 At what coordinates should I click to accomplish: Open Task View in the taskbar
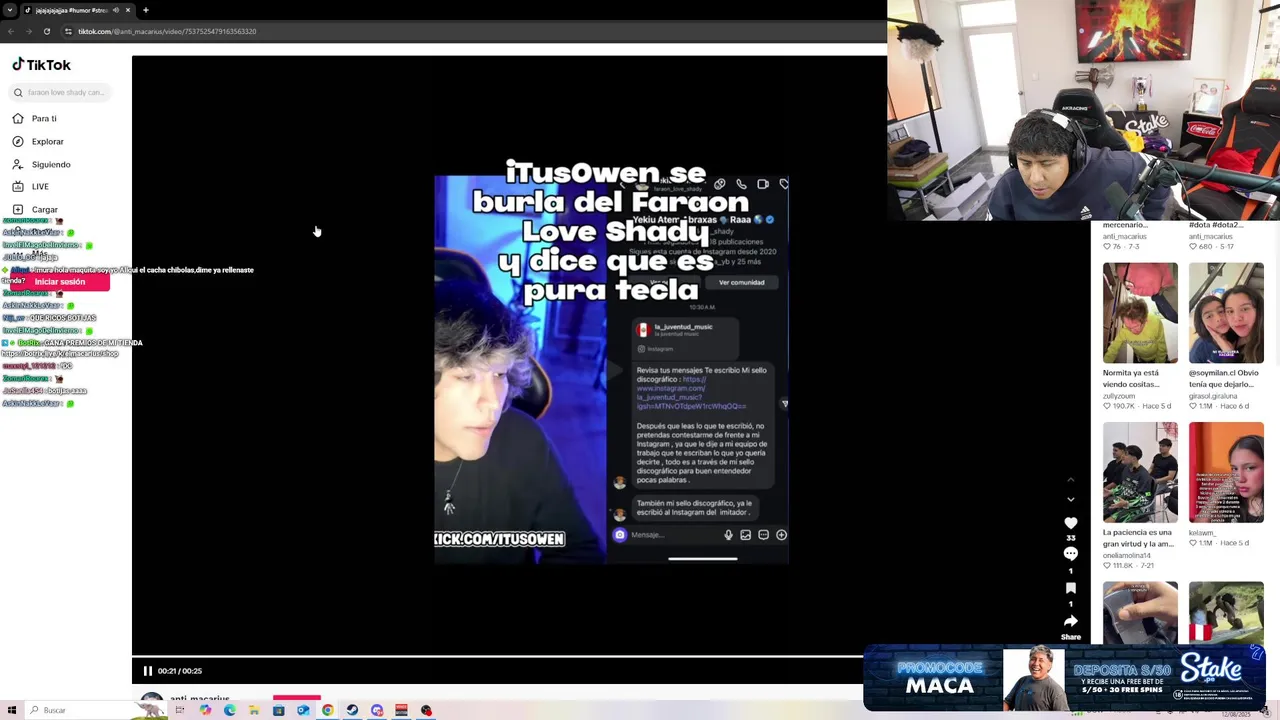[x=180, y=710]
